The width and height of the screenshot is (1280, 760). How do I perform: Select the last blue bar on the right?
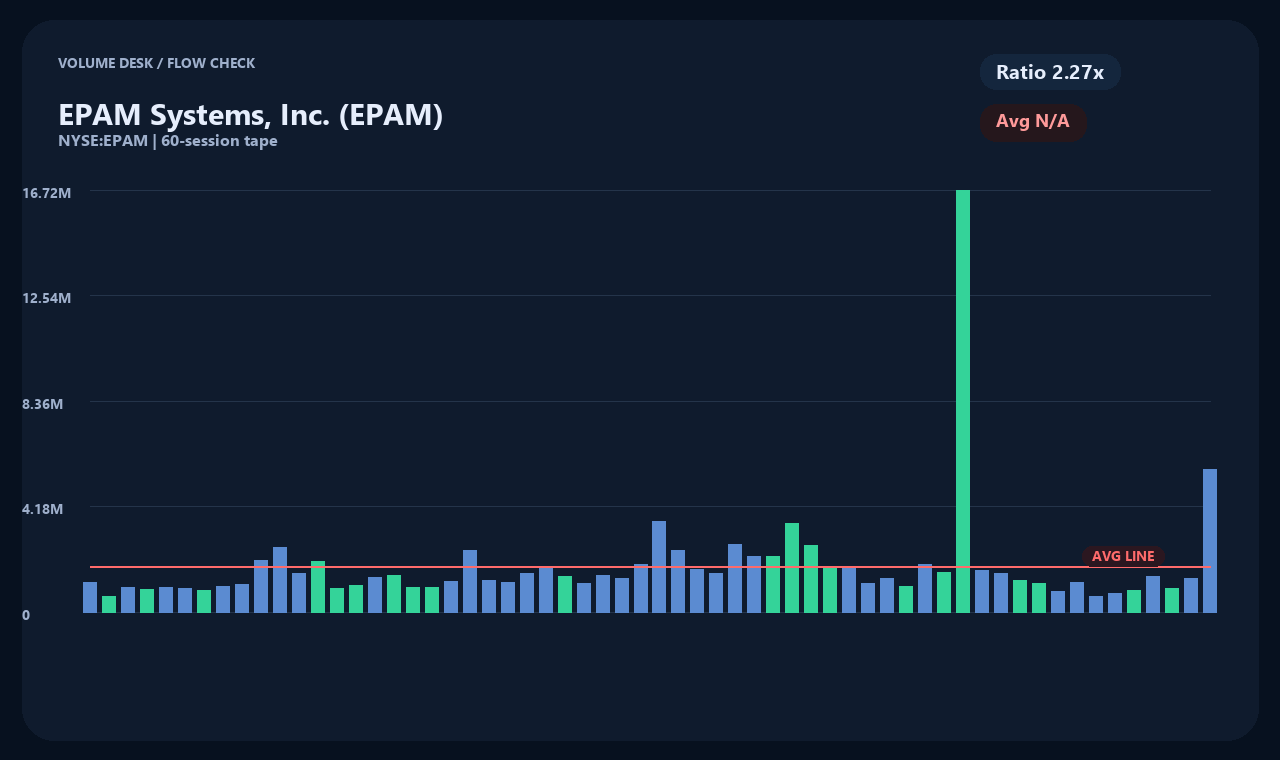click(1210, 540)
